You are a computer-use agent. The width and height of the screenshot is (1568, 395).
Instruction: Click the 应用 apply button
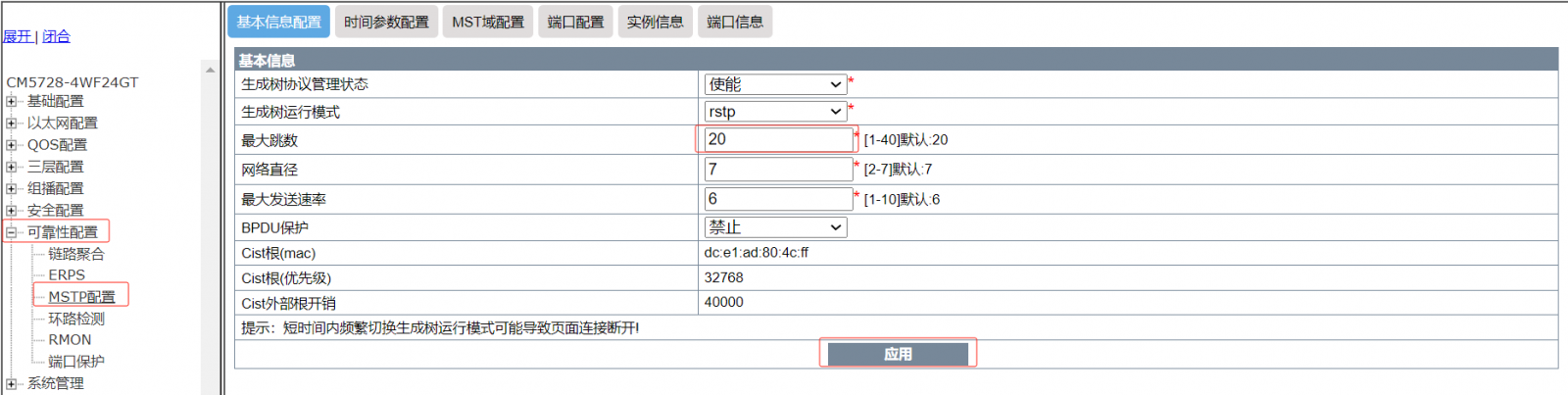coord(898,354)
